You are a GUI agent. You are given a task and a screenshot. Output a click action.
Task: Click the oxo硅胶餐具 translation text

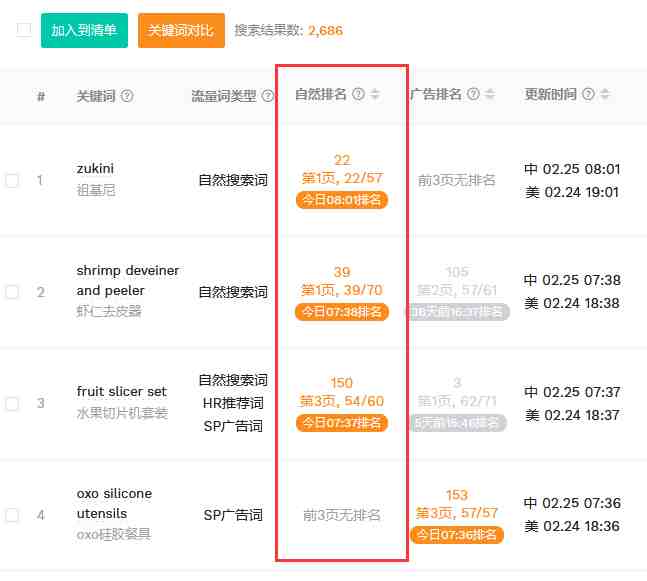click(x=114, y=534)
